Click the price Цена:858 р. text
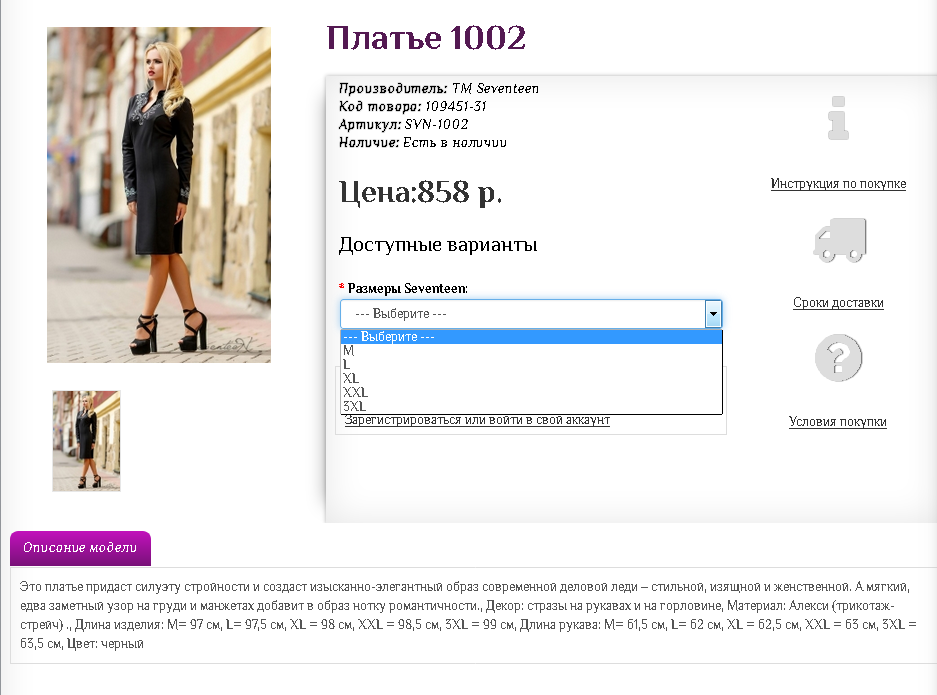The image size is (937, 695). click(x=420, y=192)
